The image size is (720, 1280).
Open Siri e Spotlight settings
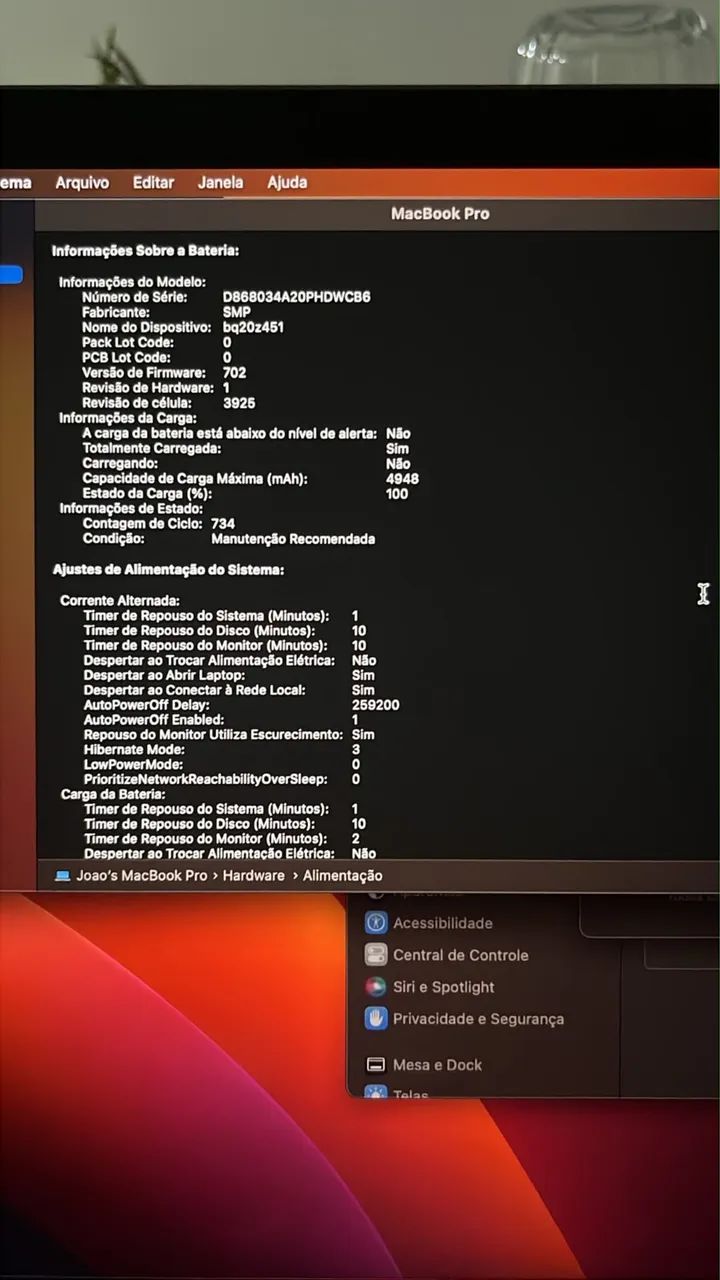(443, 987)
